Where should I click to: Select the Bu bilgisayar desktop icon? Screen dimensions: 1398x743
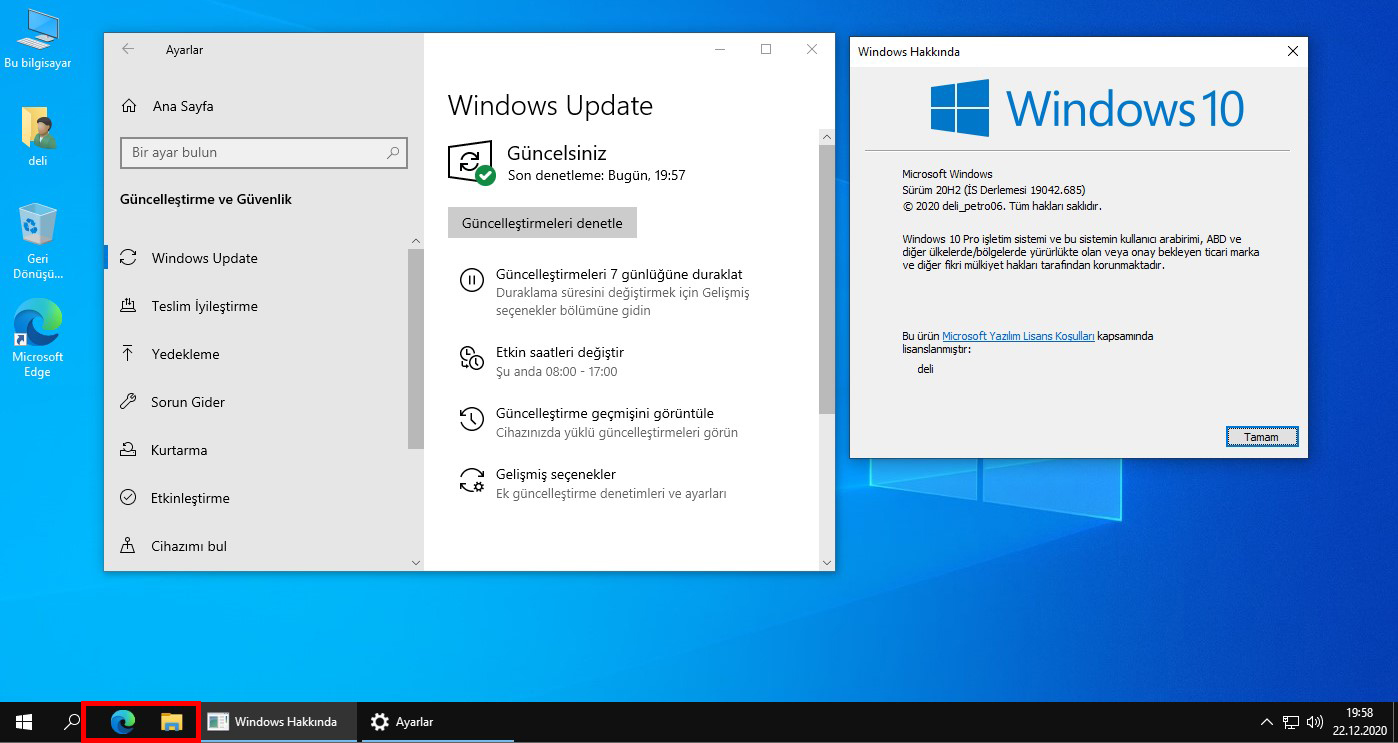(x=38, y=40)
